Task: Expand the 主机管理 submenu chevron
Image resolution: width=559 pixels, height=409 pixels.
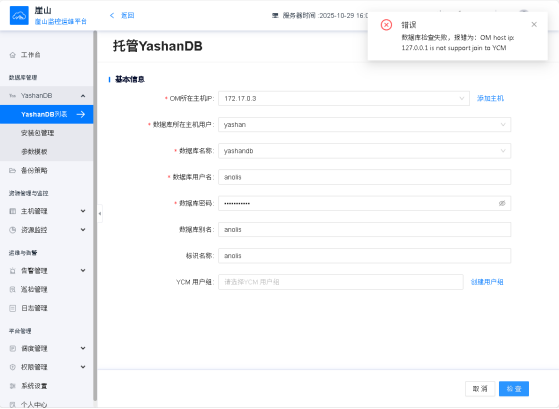Action: [x=83, y=211]
